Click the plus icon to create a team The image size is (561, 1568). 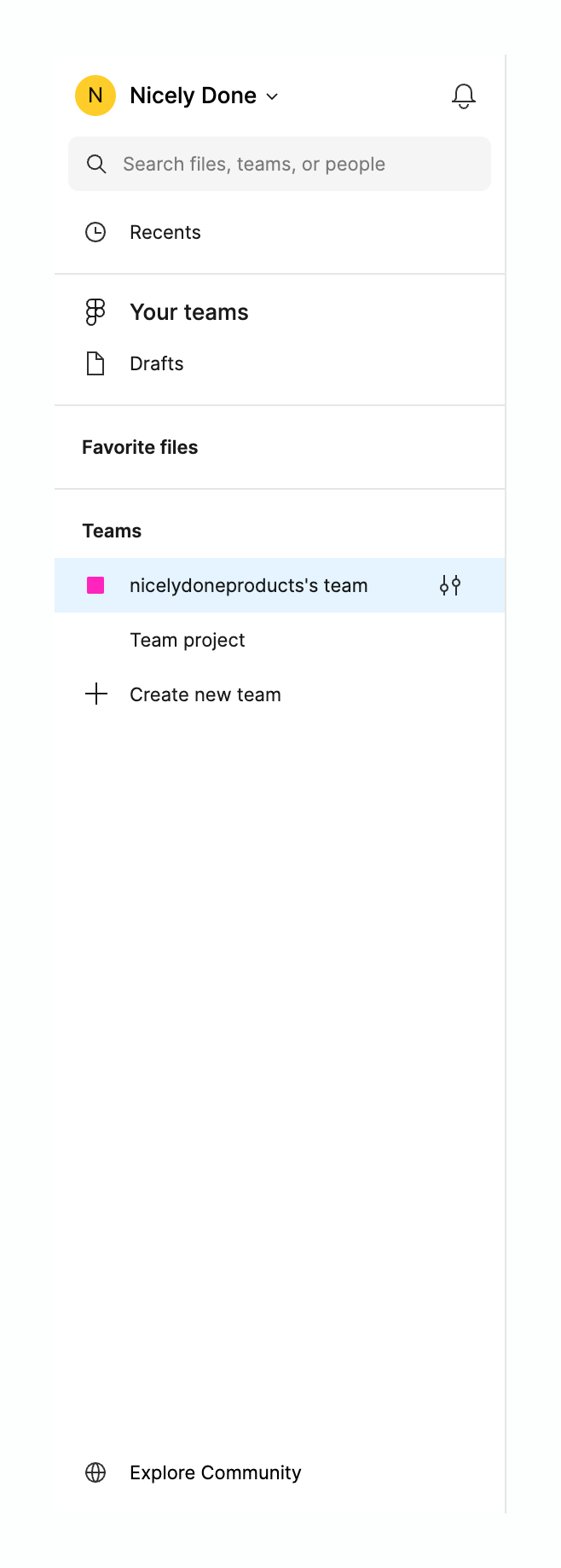(96, 694)
